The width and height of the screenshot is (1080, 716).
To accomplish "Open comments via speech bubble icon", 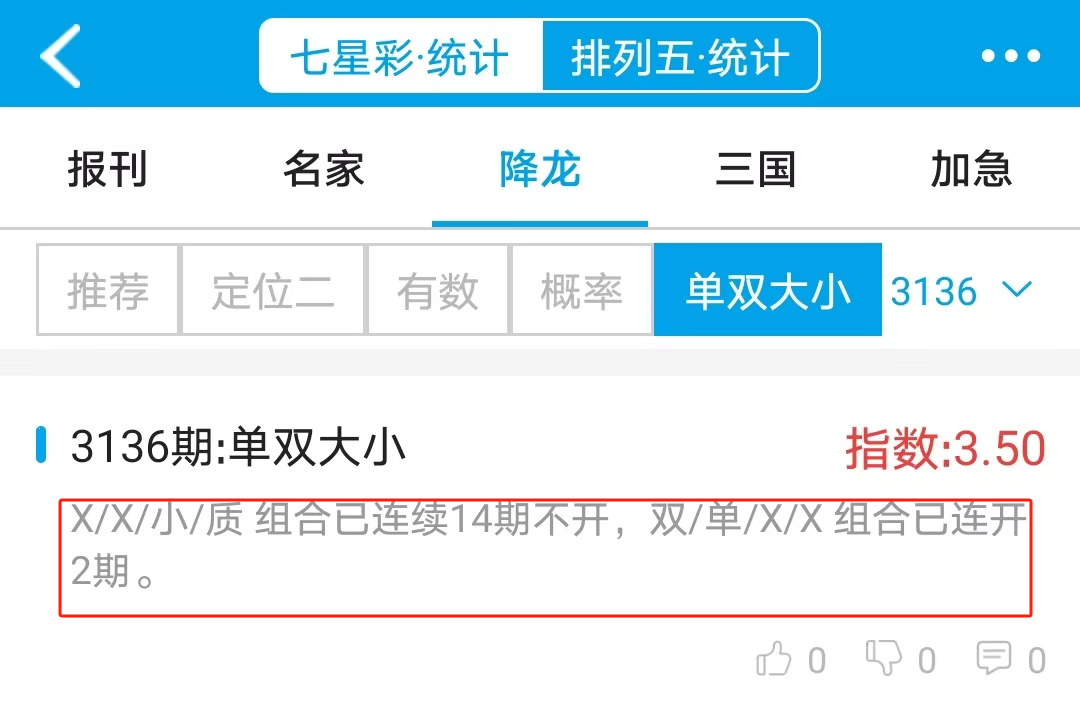I will pyautogui.click(x=993, y=657).
